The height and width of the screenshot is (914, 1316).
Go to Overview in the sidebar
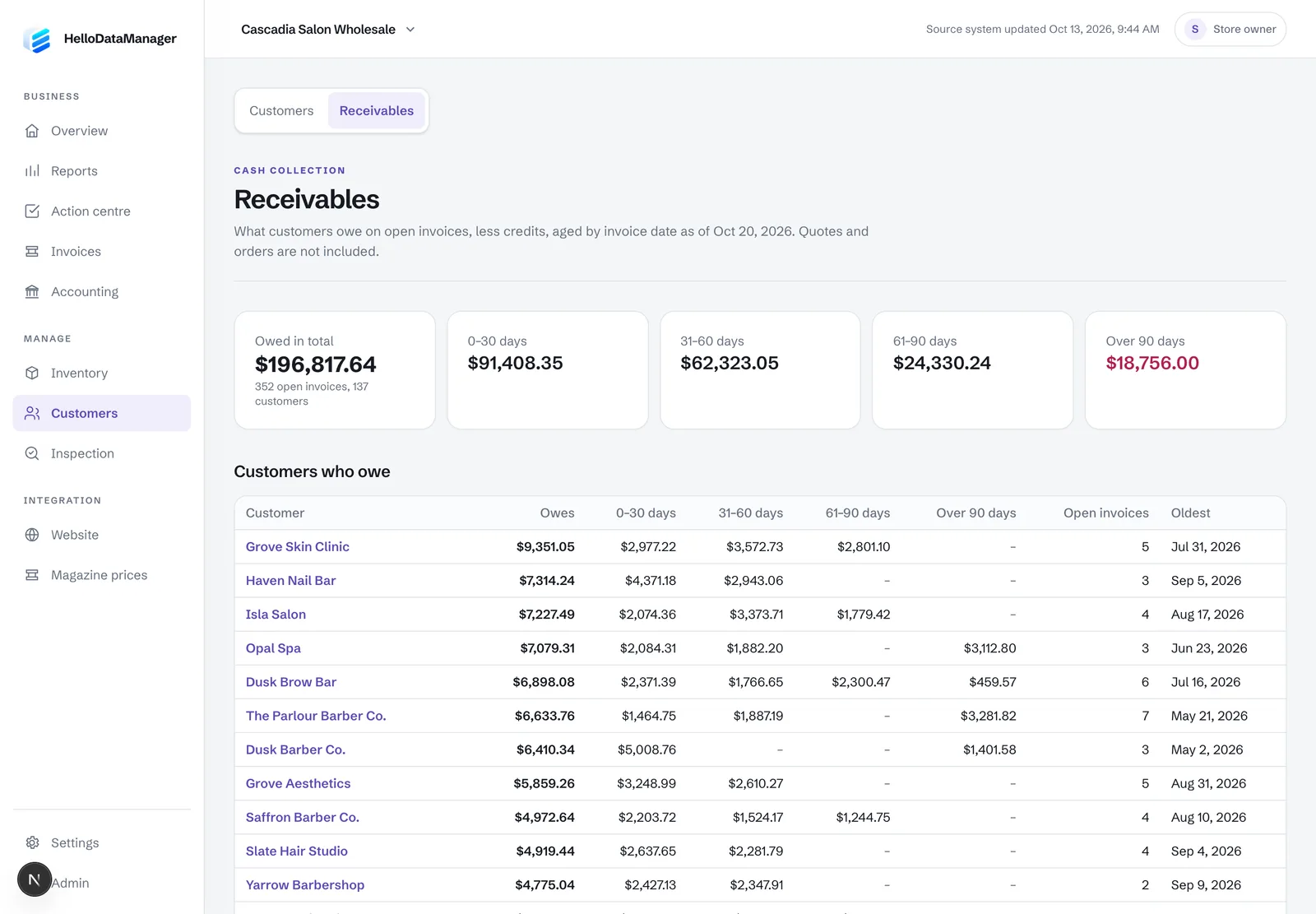[x=102, y=131]
